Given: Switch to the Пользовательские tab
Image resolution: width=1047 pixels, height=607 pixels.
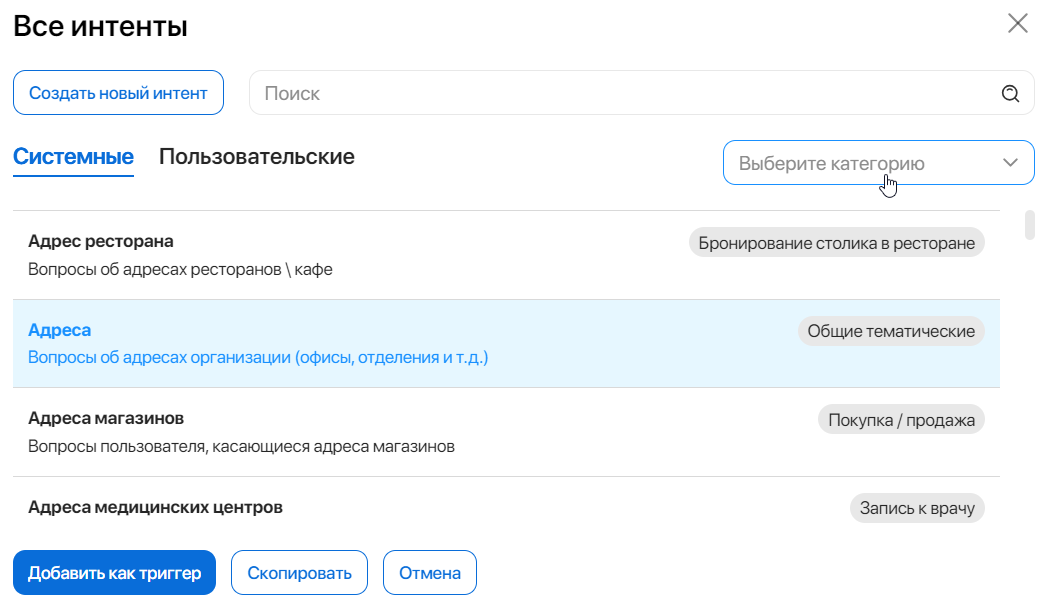Looking at the screenshot, I should tap(255, 157).
